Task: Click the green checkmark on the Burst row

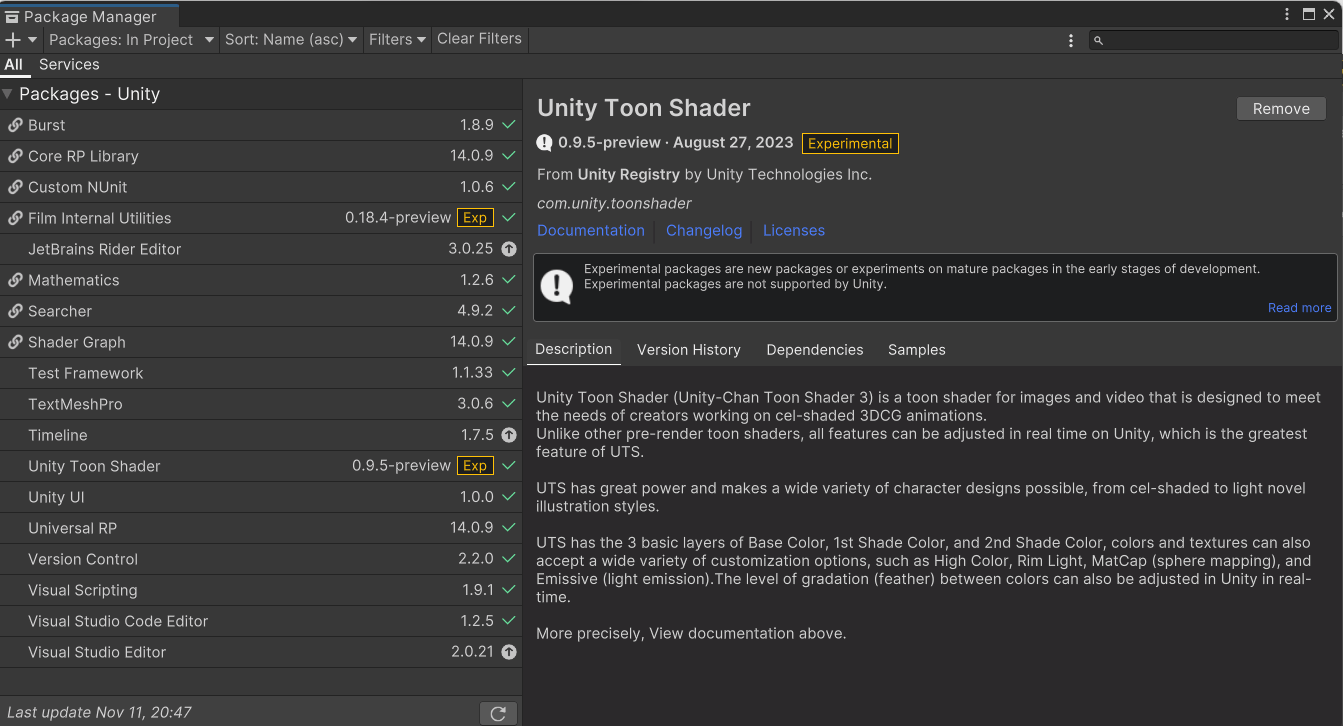Action: coord(509,125)
